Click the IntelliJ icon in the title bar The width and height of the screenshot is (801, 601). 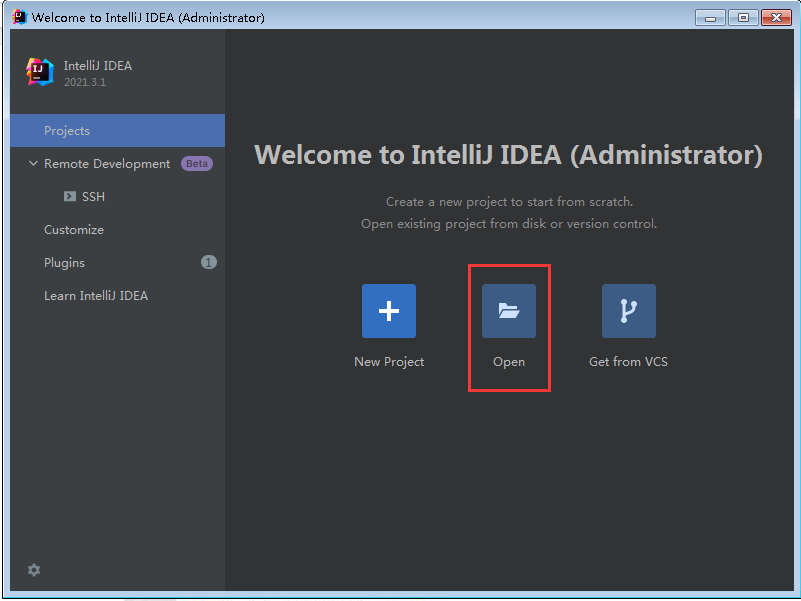(x=19, y=17)
